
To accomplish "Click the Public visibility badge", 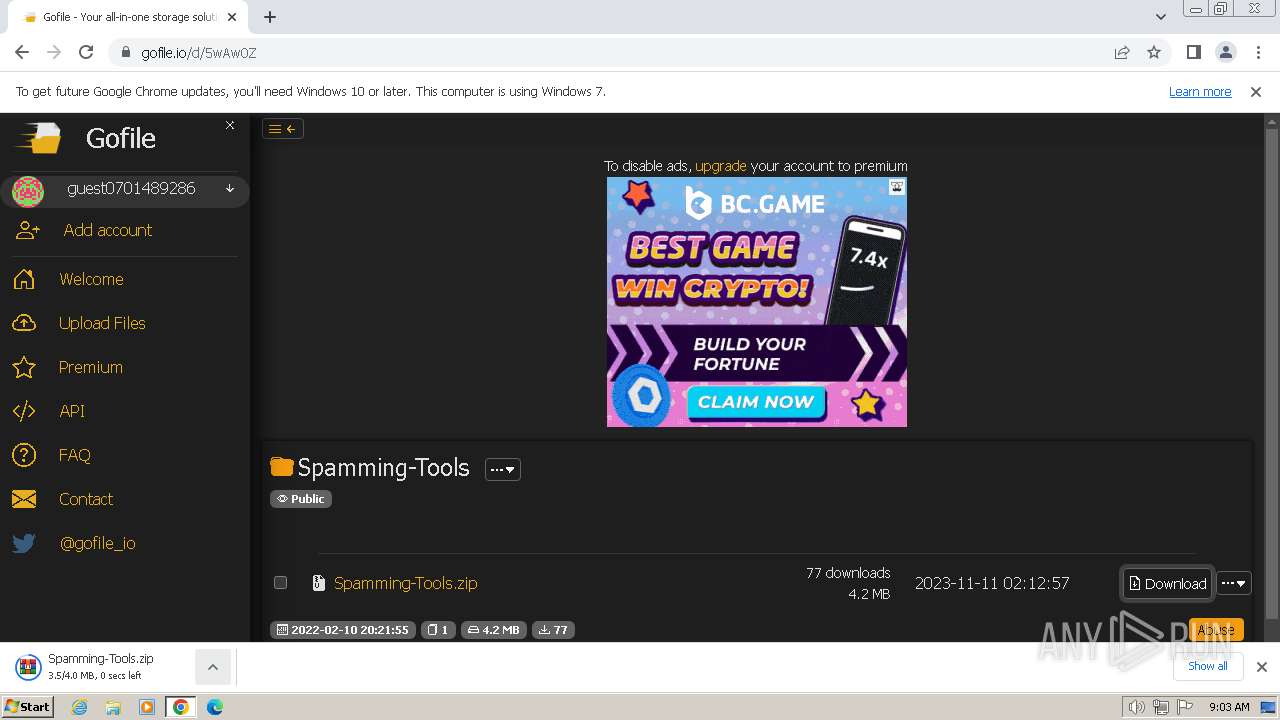I will (x=301, y=499).
